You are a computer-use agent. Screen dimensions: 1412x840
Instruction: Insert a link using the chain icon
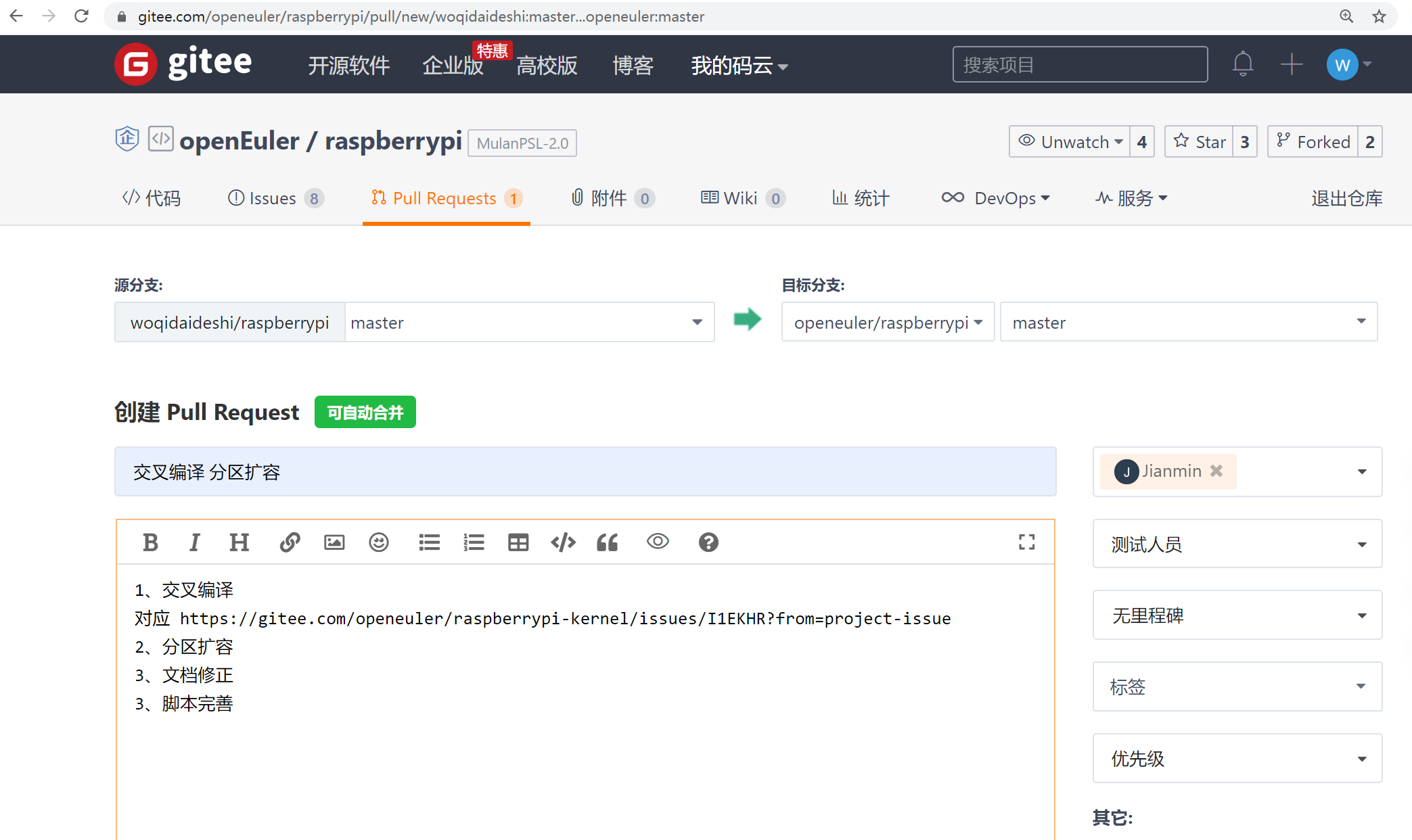290,542
